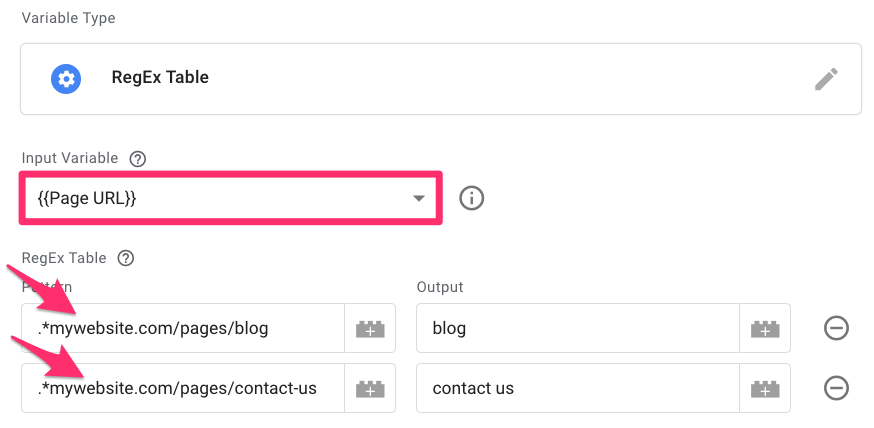
Task: Insert variable in the contact-us pattern field
Action: (x=370, y=388)
